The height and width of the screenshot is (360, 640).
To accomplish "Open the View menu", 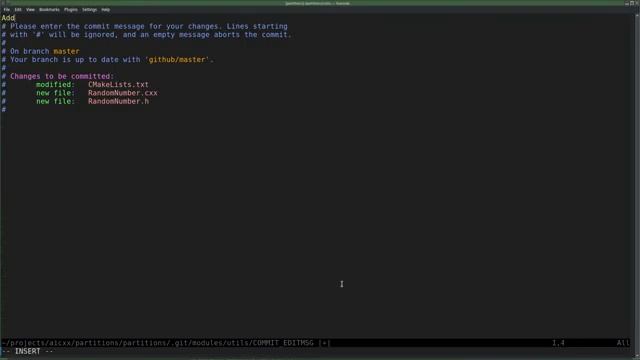I will click(30, 9).
